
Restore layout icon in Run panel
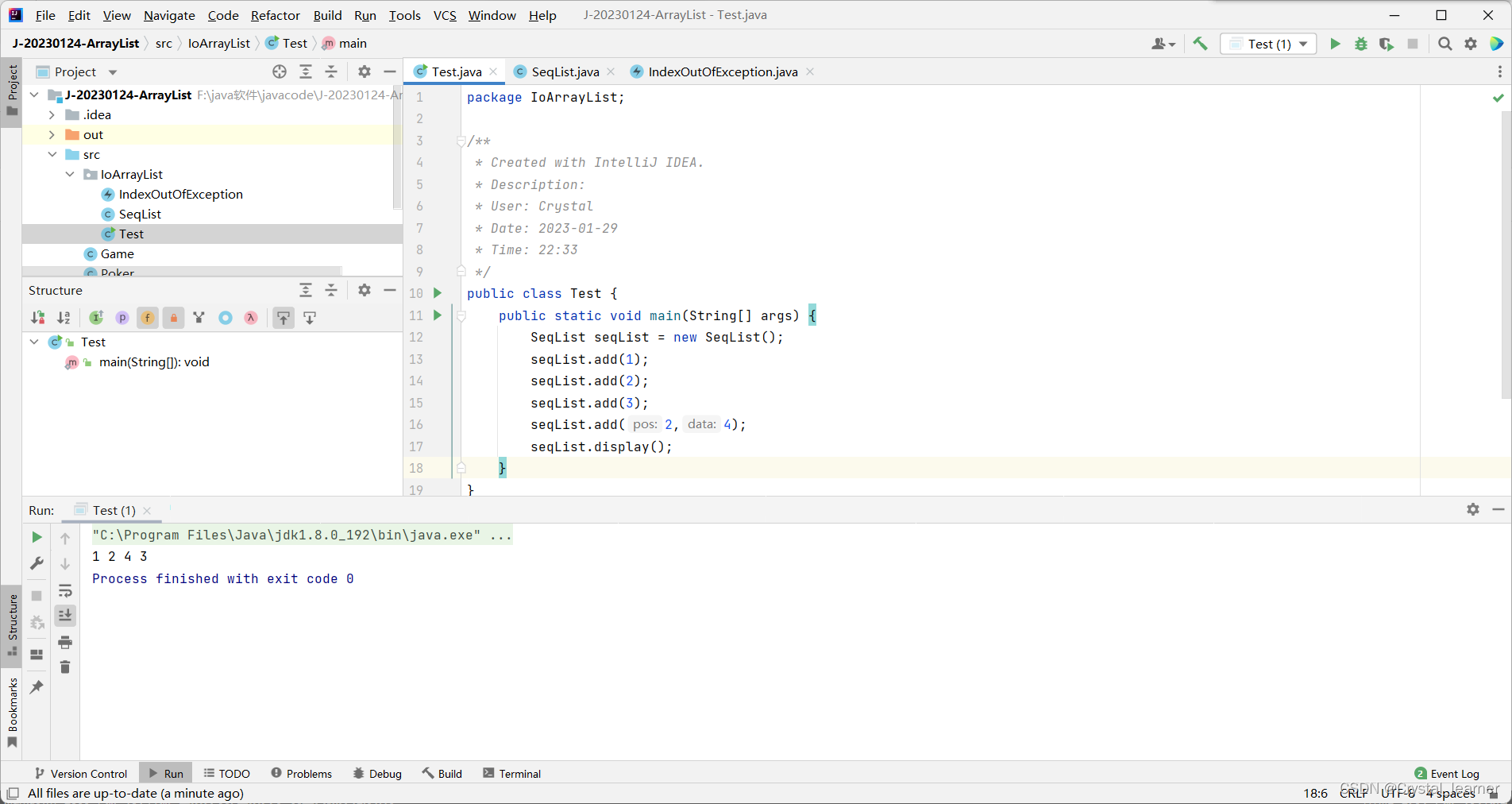[x=37, y=655]
